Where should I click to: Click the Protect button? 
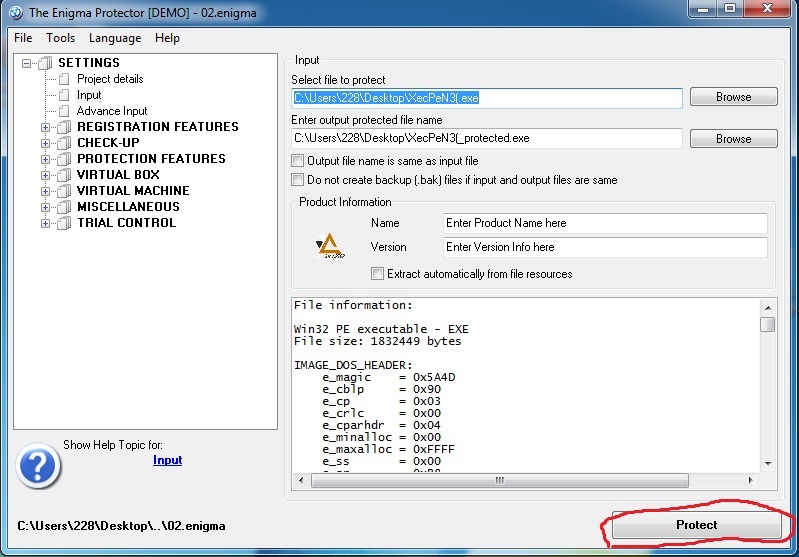click(x=697, y=525)
